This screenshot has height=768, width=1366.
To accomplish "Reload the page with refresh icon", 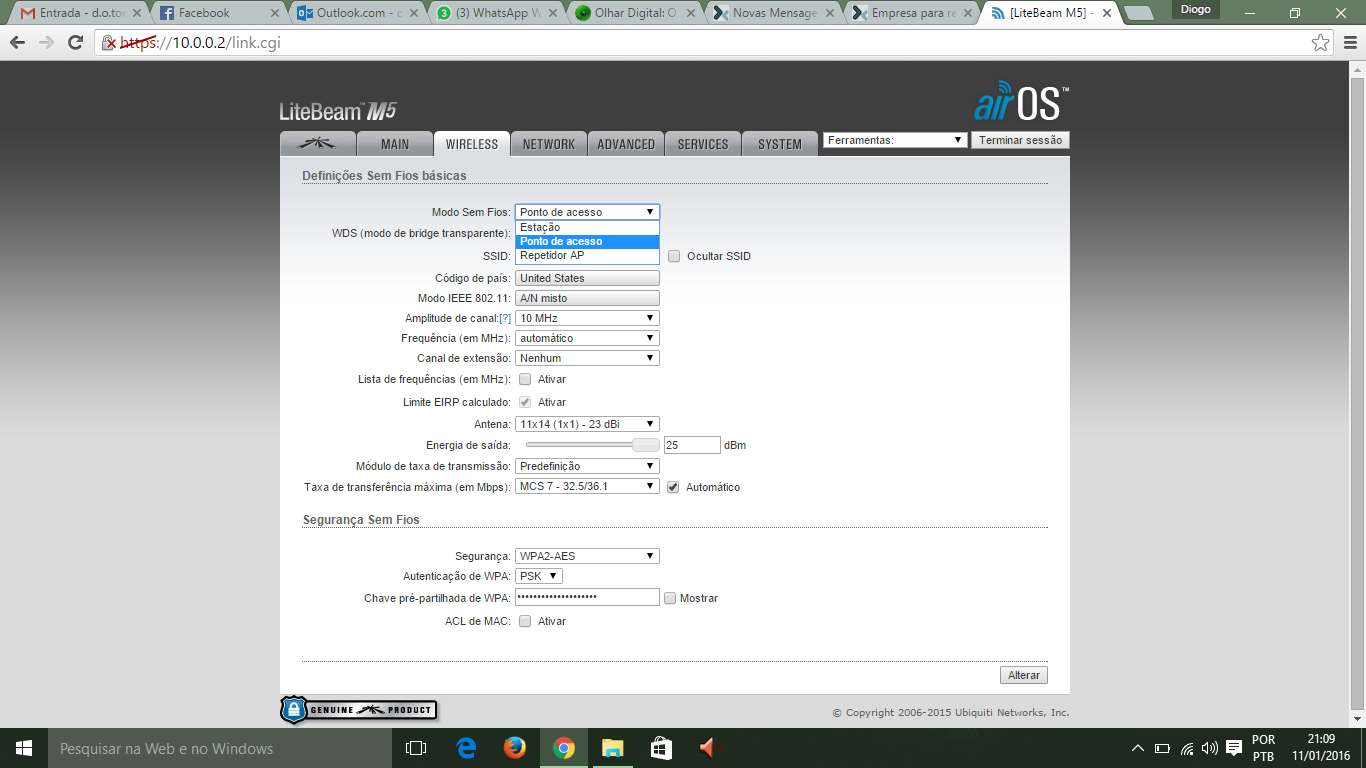I will pos(75,43).
